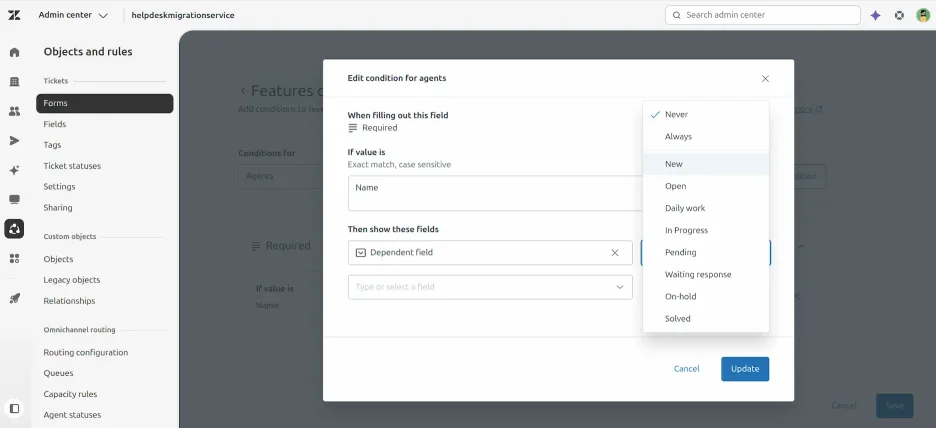This screenshot has height=428, width=936.
Task: Click the helpdeskmigrationservice account name
Action: (183, 16)
